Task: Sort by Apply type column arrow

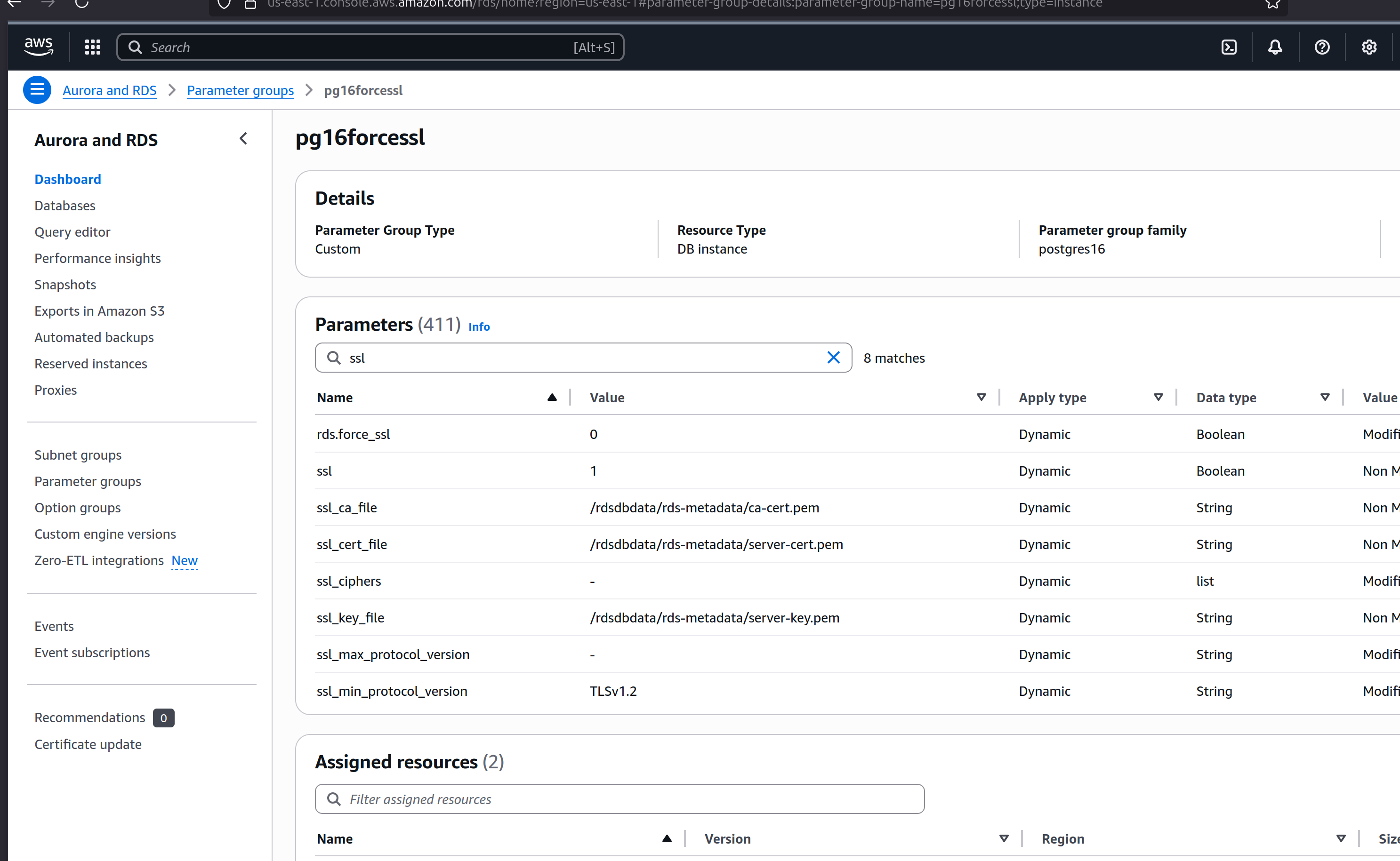Action: point(1158,397)
